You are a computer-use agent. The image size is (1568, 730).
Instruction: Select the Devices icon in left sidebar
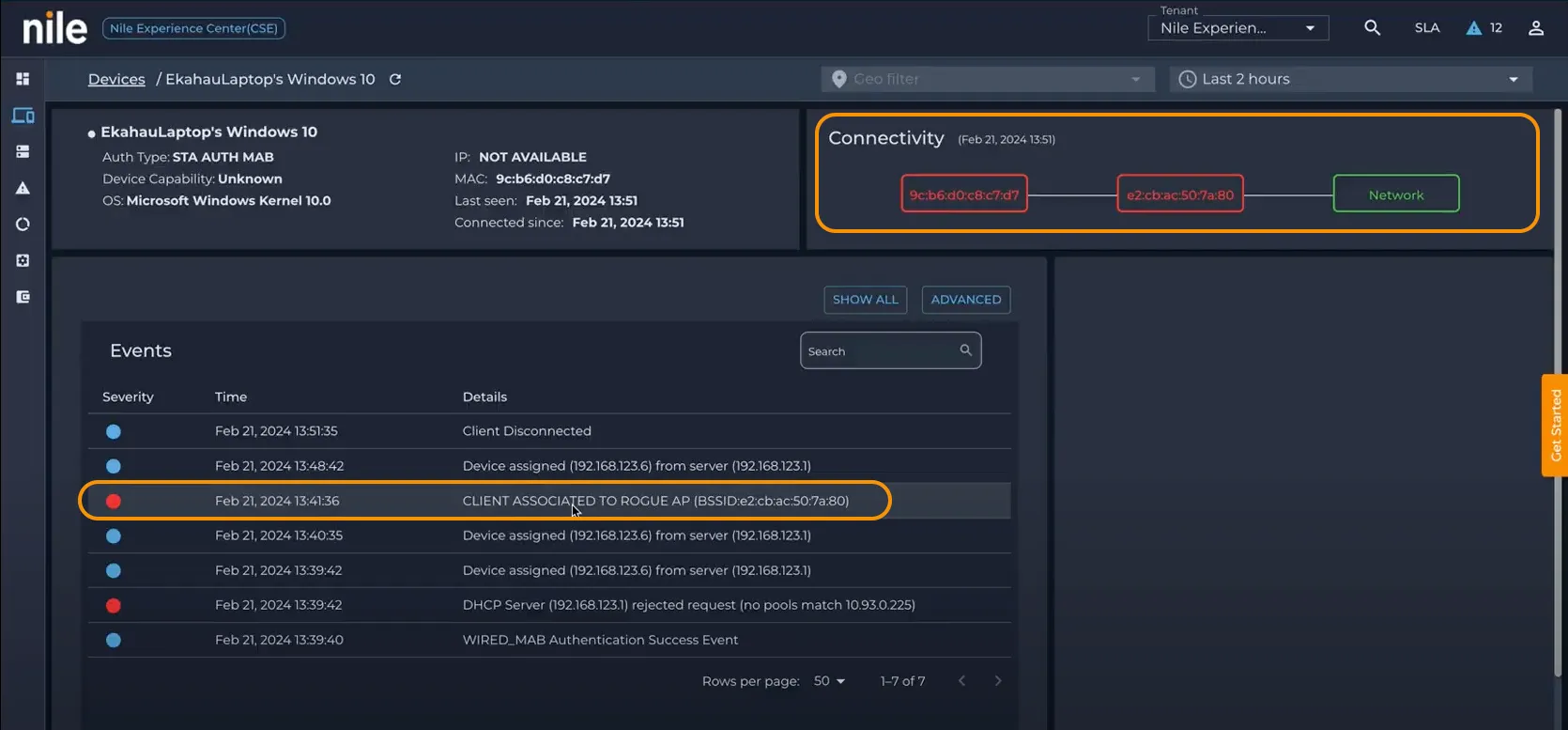point(23,116)
